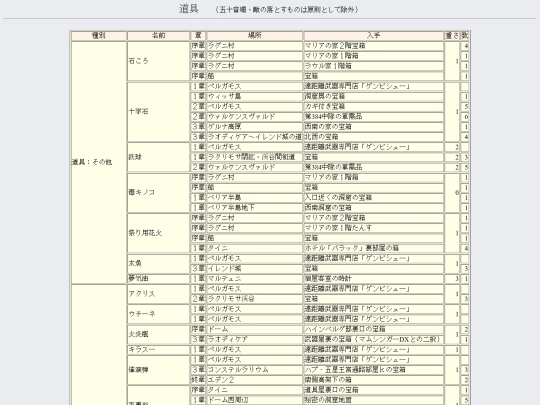Select the '毒キノコ' item name cell
The image size is (540, 405).
[158, 193]
